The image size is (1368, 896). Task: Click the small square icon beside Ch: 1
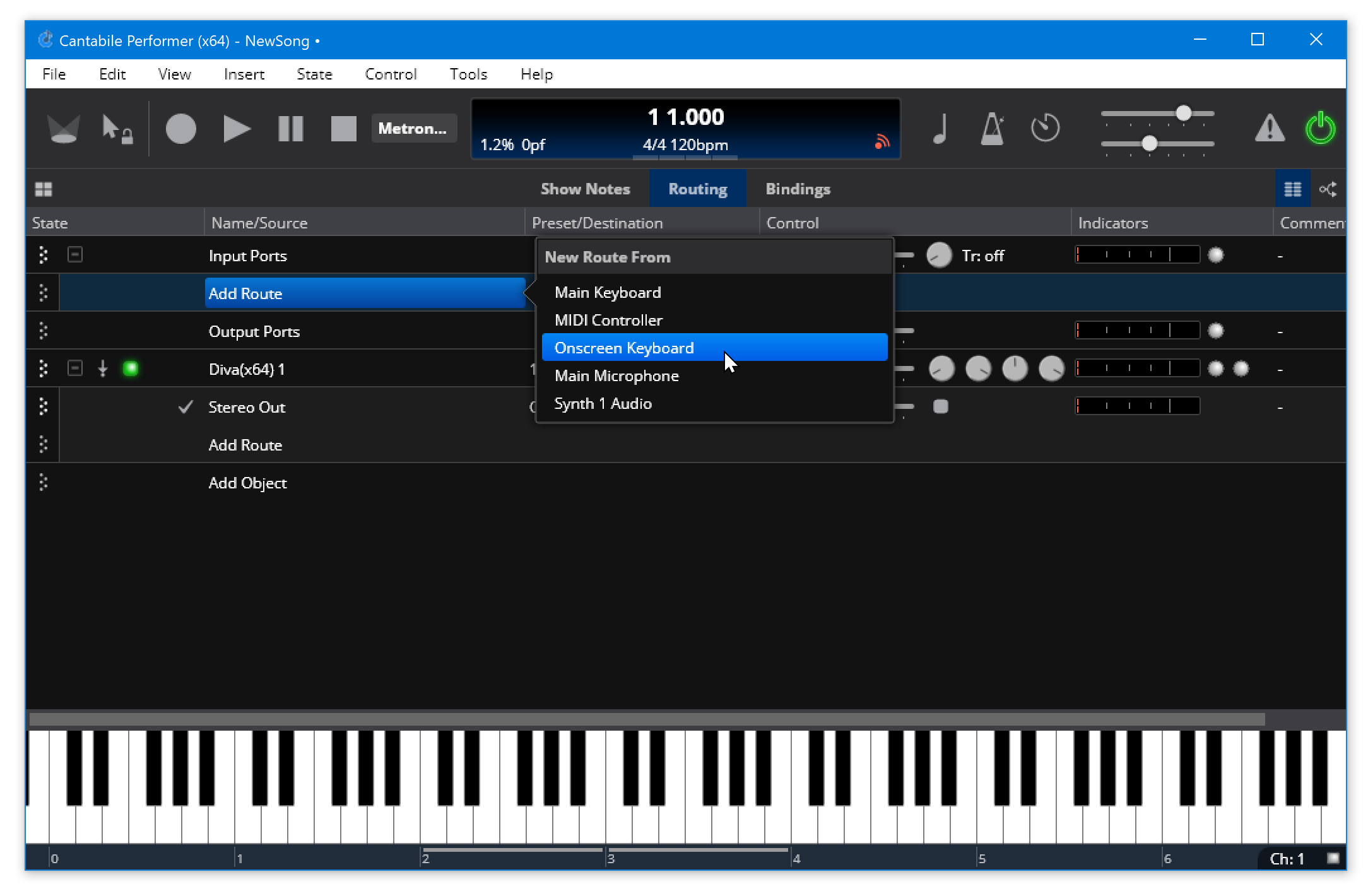pos(1333,858)
